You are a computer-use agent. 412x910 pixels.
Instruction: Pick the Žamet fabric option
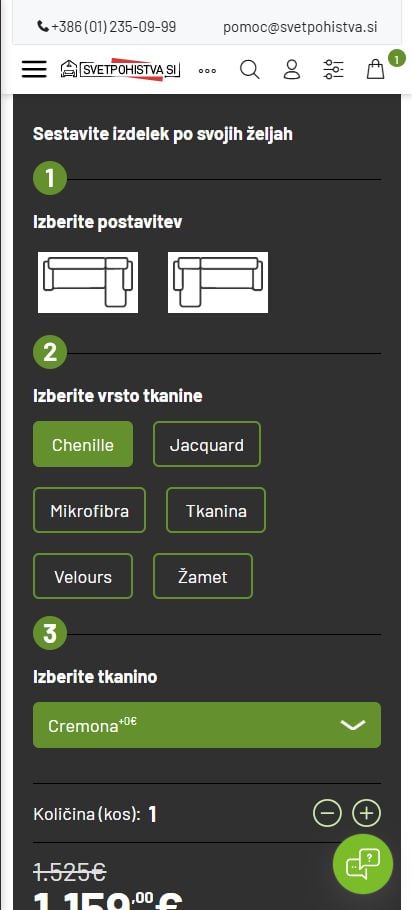click(203, 577)
